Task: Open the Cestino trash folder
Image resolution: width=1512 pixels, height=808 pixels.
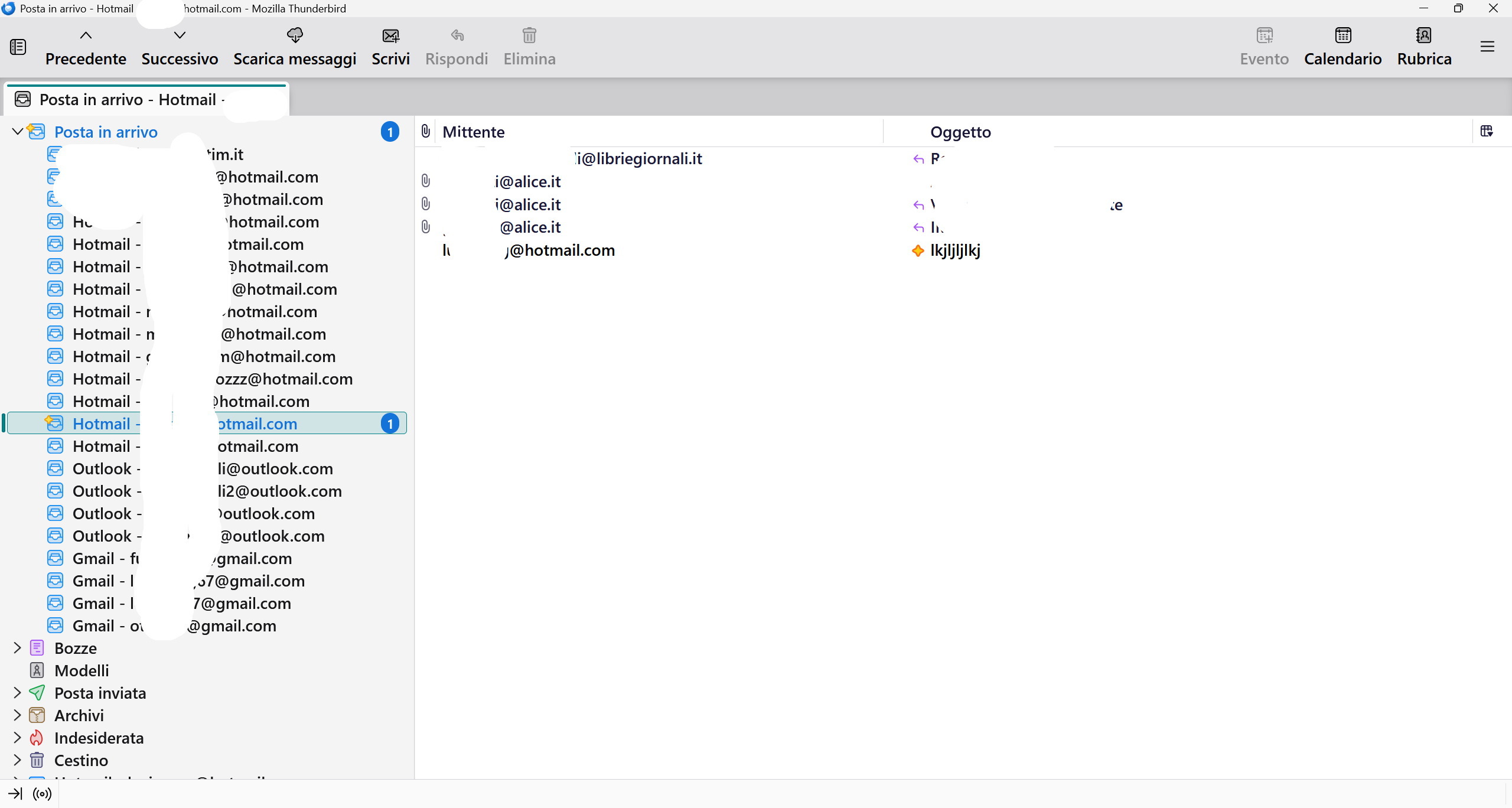Action: tap(81, 761)
